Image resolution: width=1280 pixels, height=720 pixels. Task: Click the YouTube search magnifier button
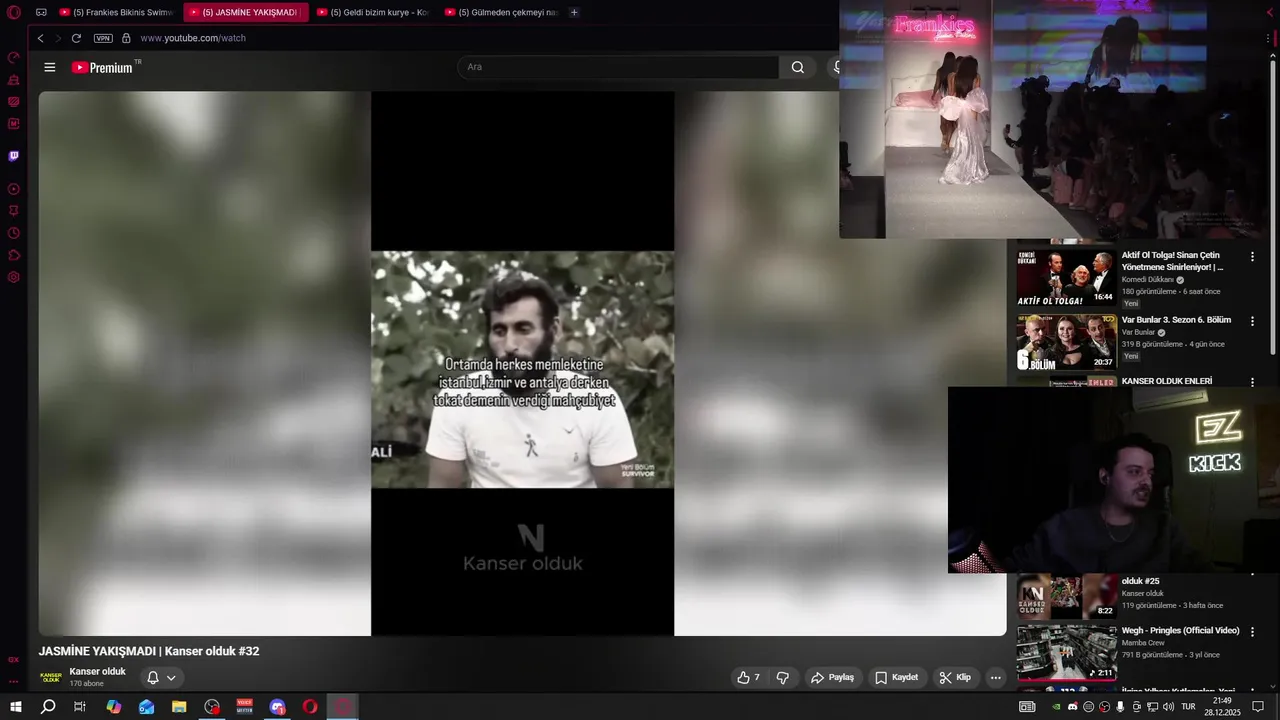(x=797, y=67)
